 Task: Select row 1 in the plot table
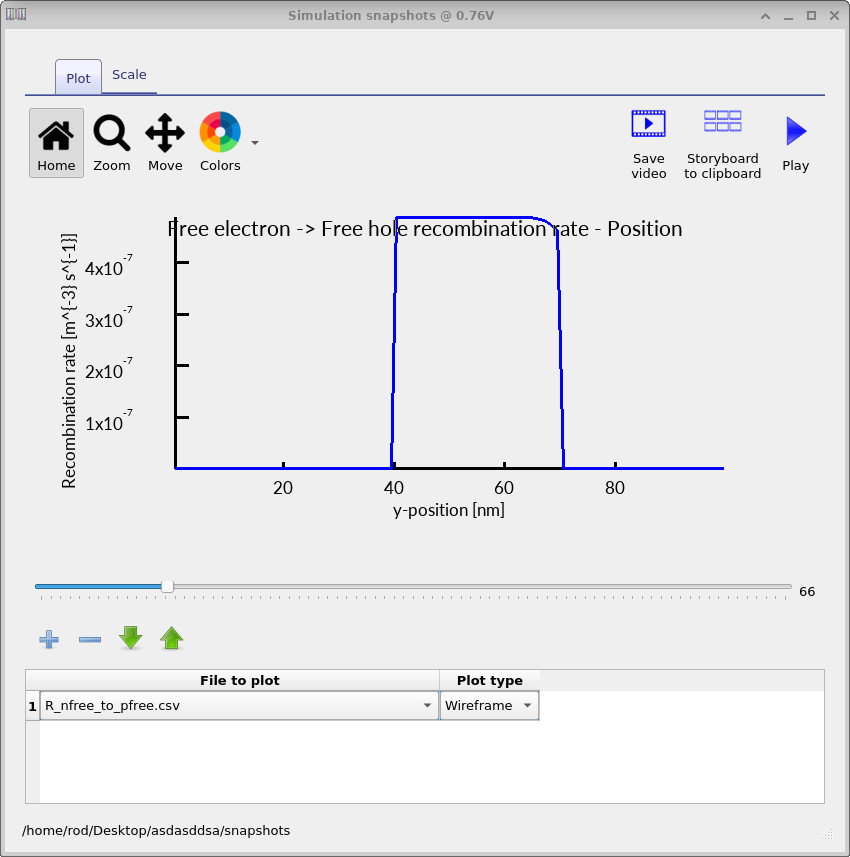pyautogui.click(x=31, y=705)
